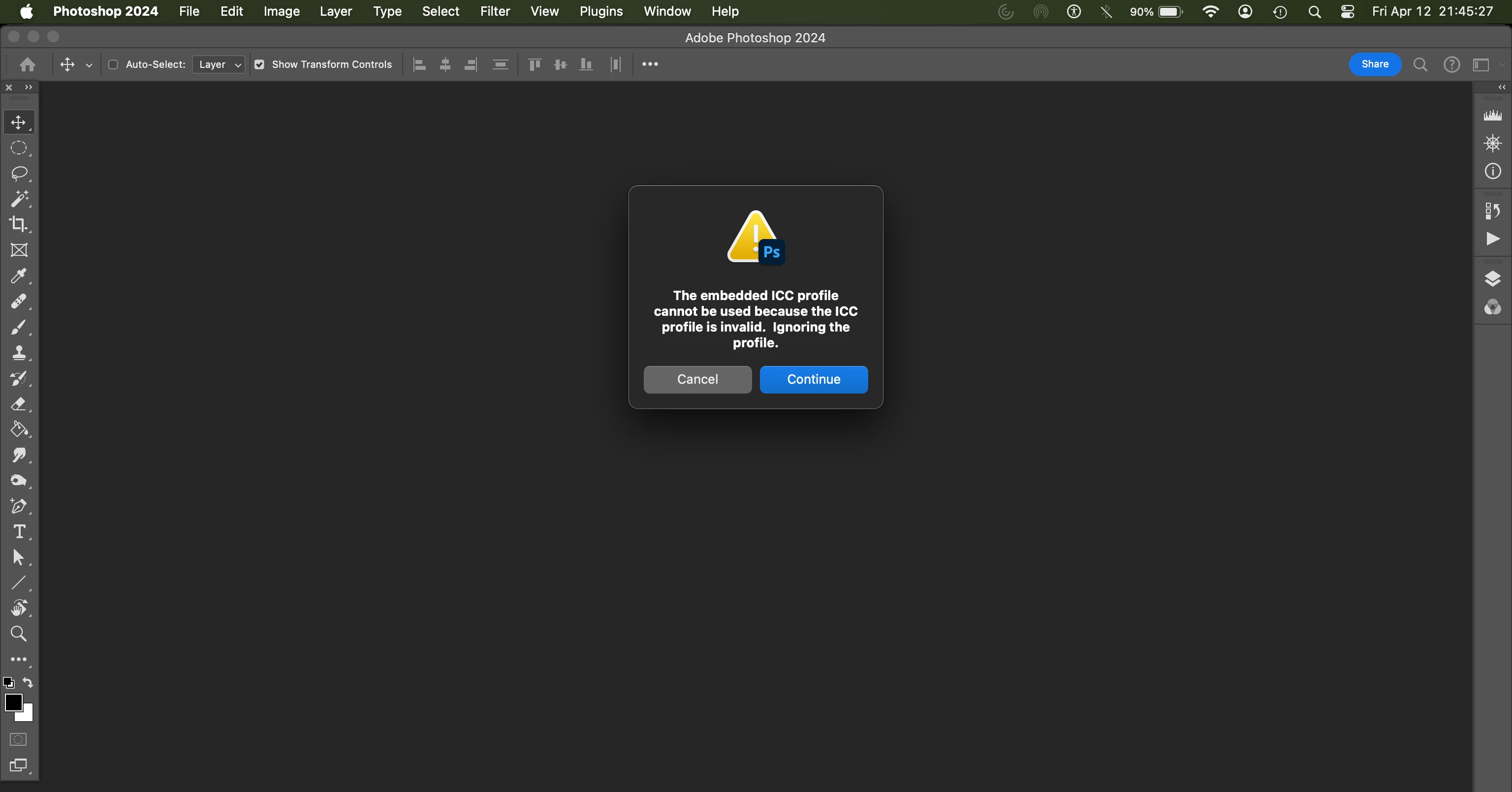Click Cancel in the ICC dialog
This screenshot has height=792, width=1512.
pyautogui.click(x=697, y=379)
